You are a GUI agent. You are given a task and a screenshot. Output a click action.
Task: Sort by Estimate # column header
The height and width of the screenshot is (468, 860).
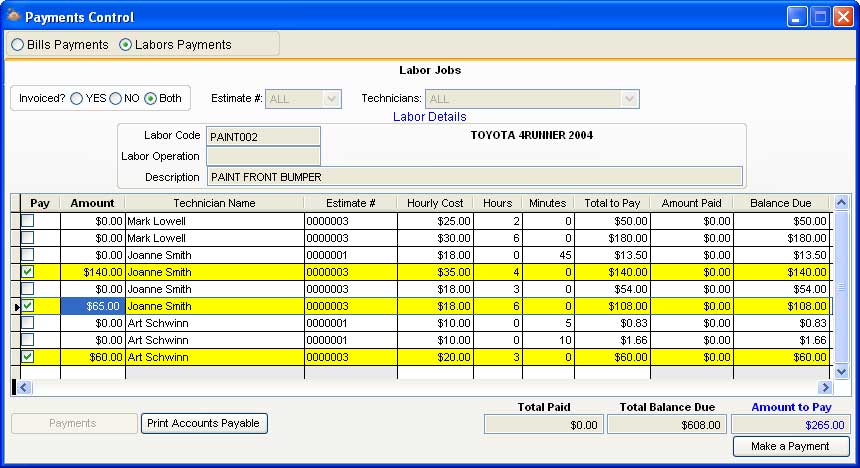point(350,203)
